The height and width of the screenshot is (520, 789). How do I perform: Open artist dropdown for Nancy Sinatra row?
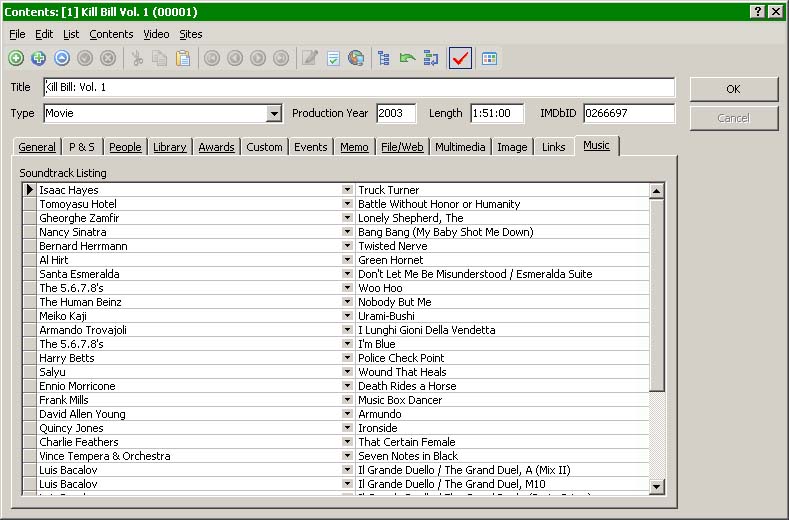(347, 232)
